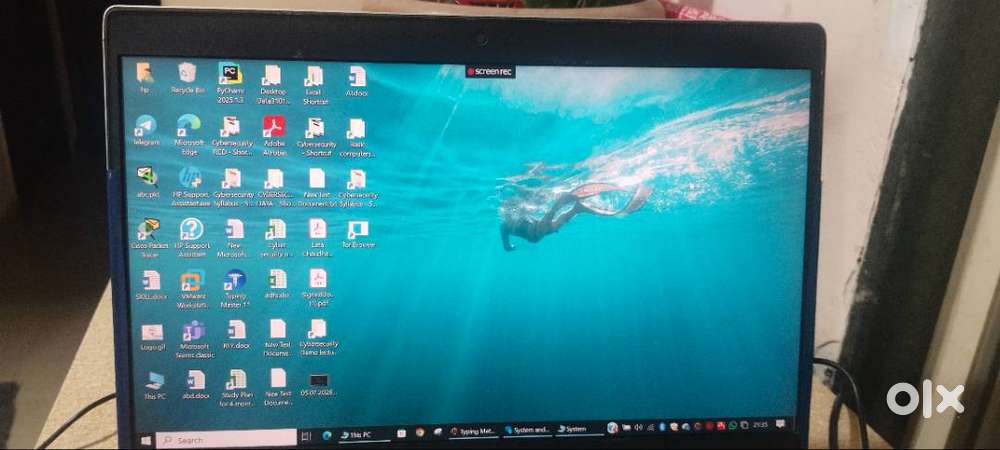Open the Excel Shortcut desktop icon
1000x450 pixels.
315,85
